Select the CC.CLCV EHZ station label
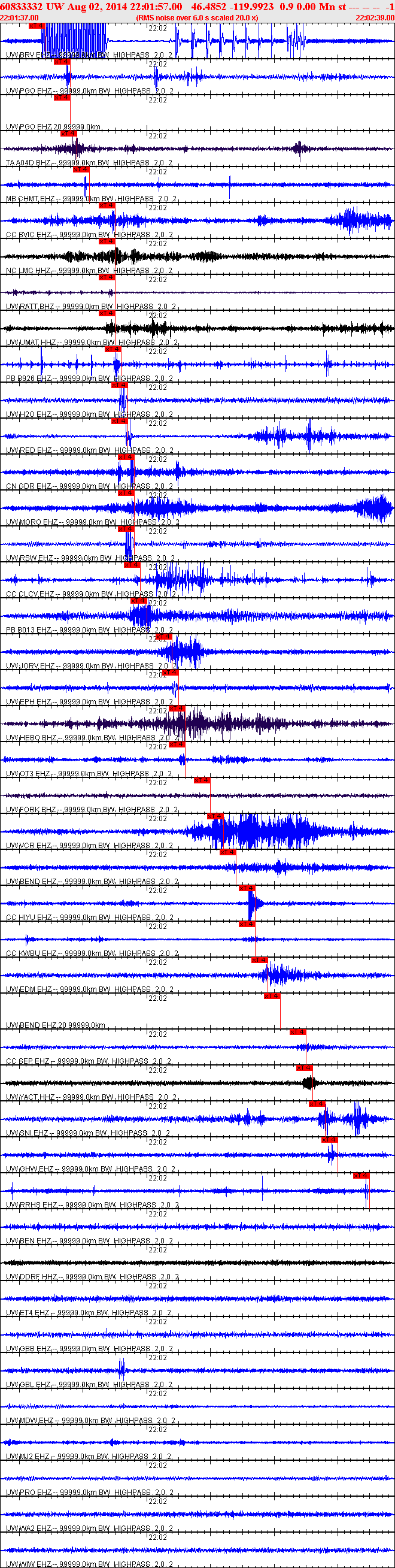 (92, 594)
